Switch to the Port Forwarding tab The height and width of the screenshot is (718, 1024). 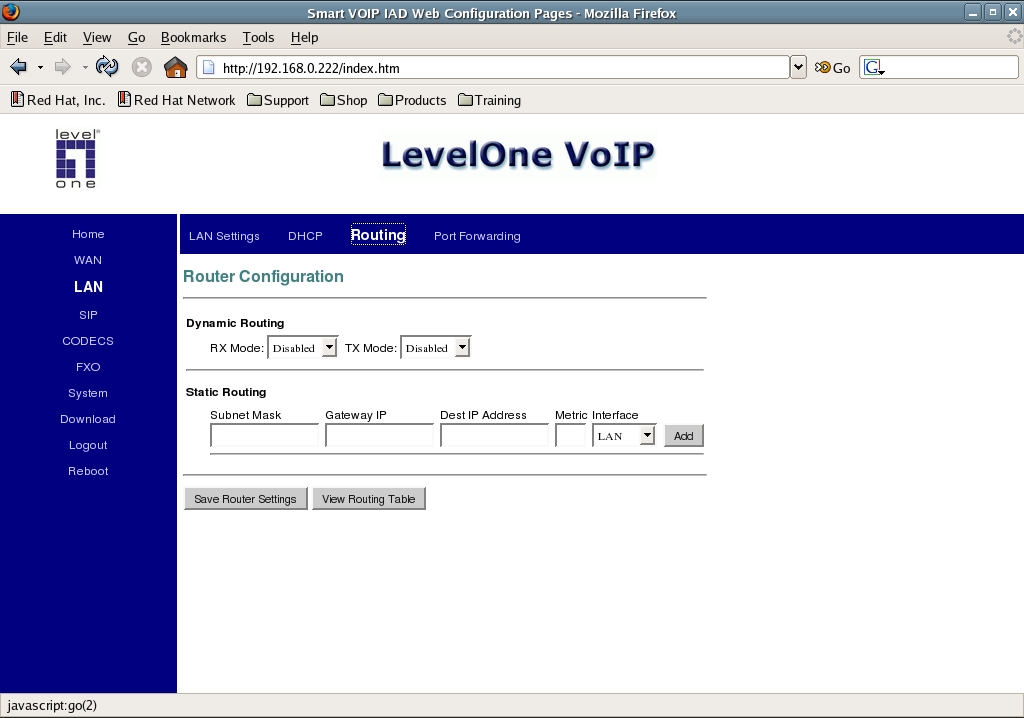coord(477,236)
